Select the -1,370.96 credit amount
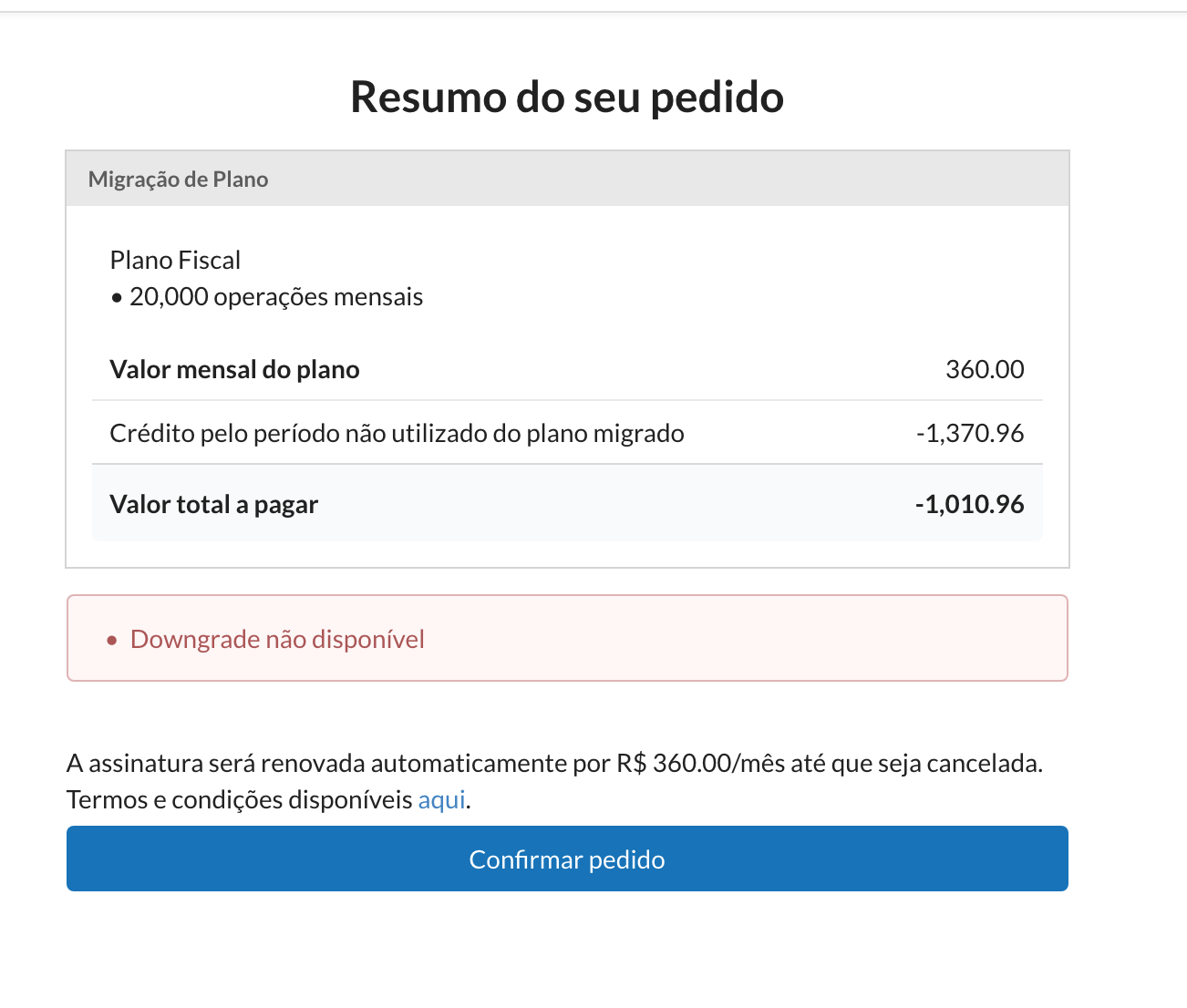Viewport: 1187px width, 1008px height. click(x=970, y=434)
